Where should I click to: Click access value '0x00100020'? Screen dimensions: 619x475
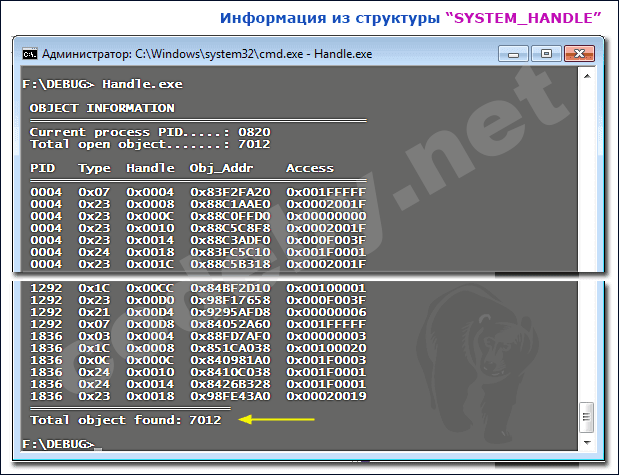[326, 348]
